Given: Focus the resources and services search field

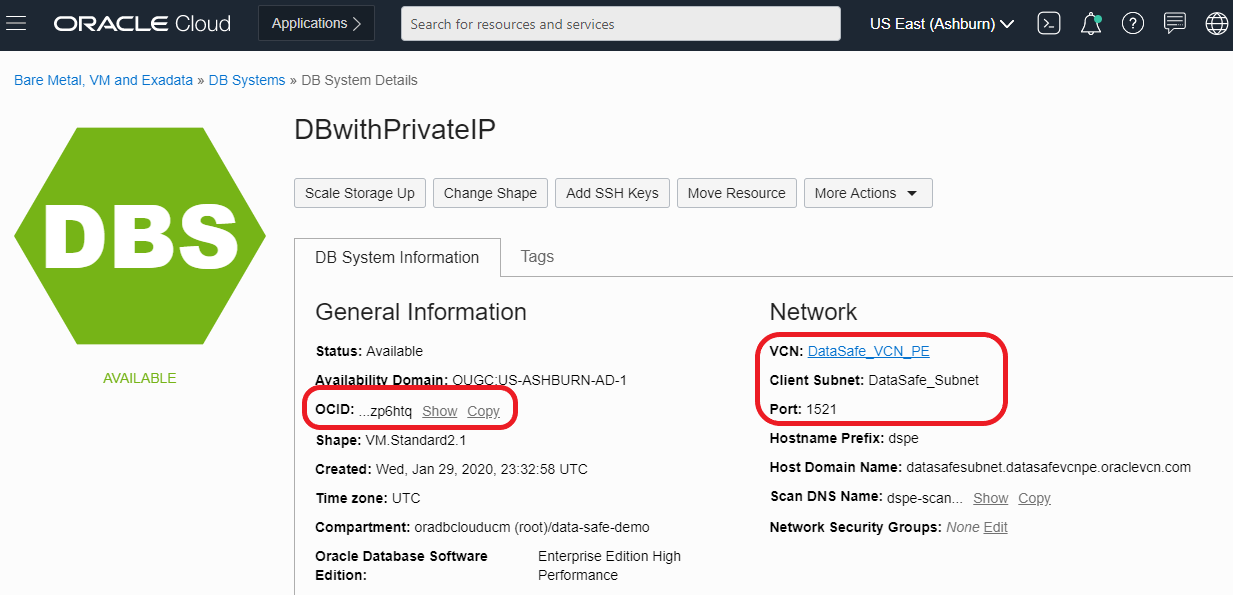Looking at the screenshot, I should coord(620,23).
